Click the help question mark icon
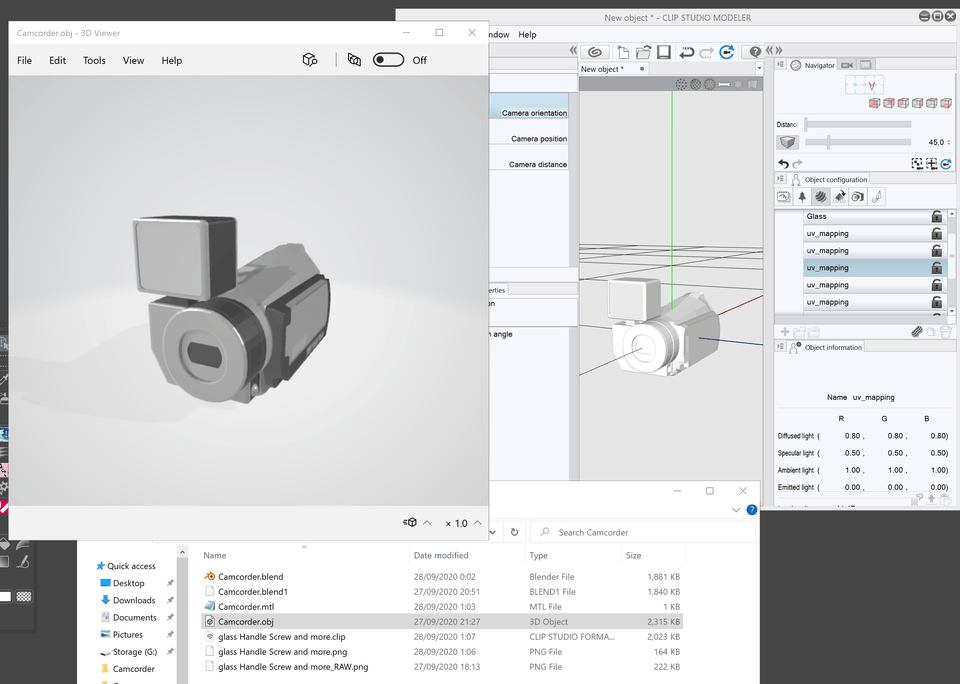960x684 pixels. [755, 52]
